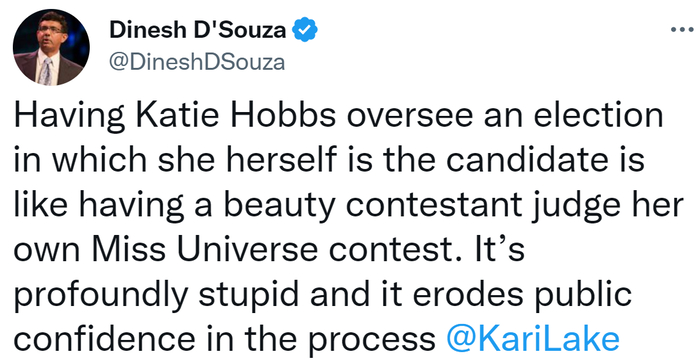Click "confidence in the process" text
This screenshot has height=363, width=700.
225,340
